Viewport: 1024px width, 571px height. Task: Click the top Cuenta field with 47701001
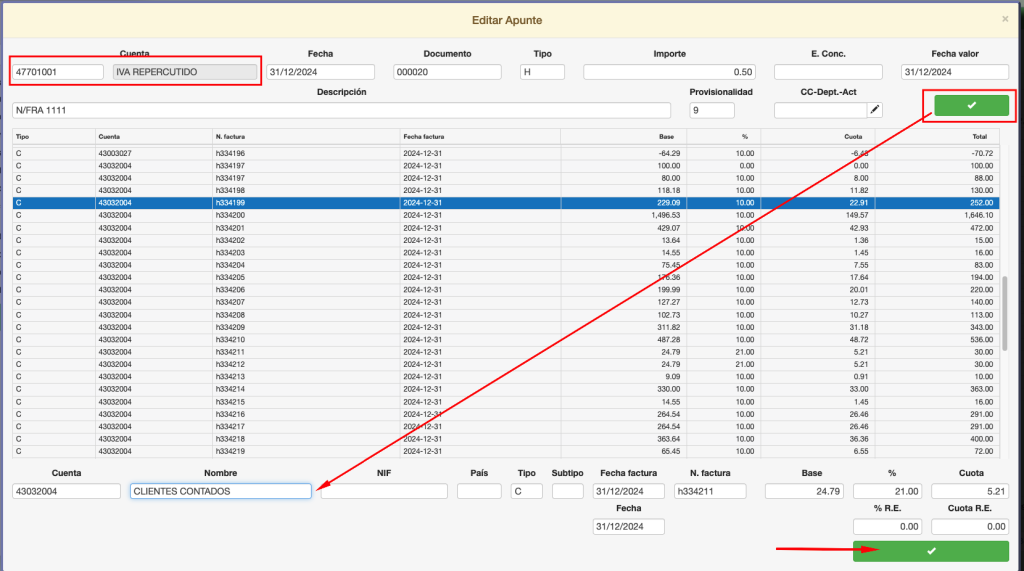pos(58,72)
